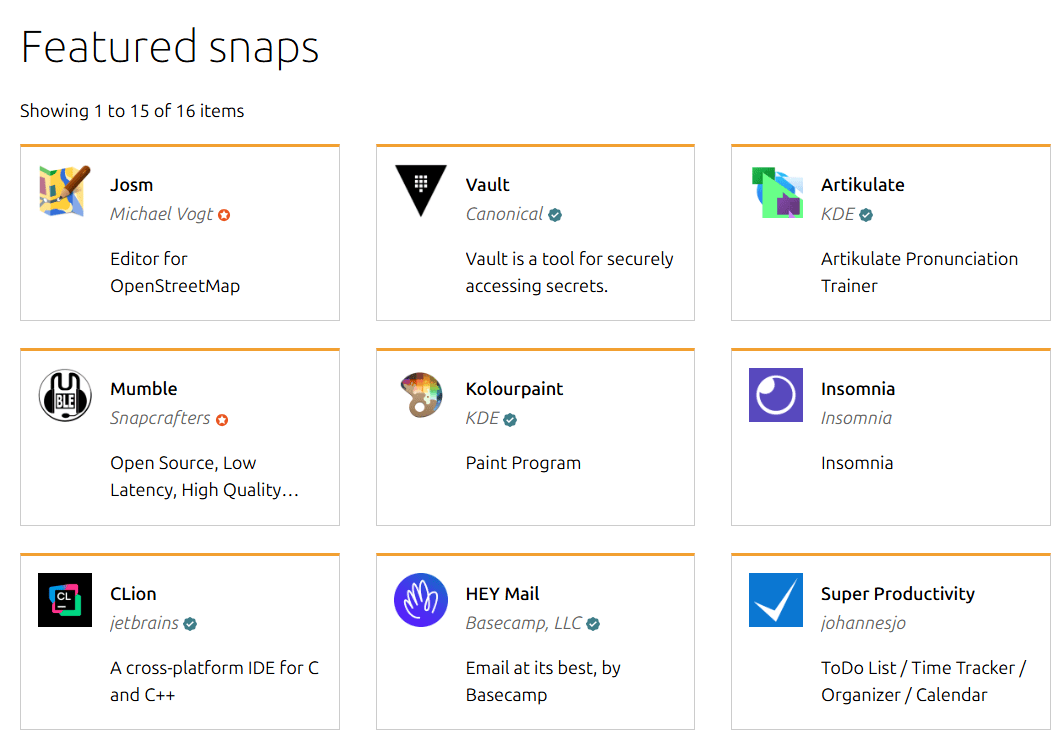
Task: Click the Super Productivity checkmark icon
Action: click(x=776, y=600)
